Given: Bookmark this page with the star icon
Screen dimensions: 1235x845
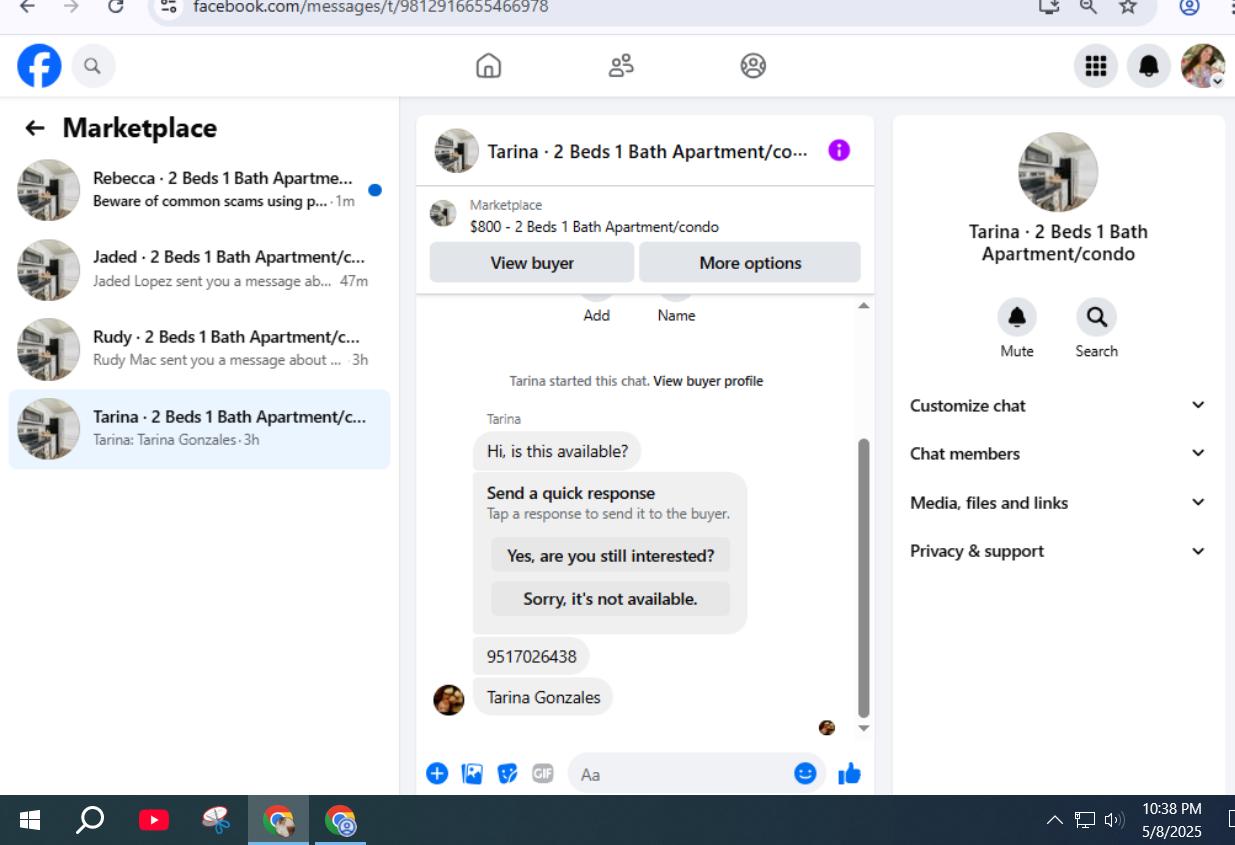Looking at the screenshot, I should coord(1128,7).
